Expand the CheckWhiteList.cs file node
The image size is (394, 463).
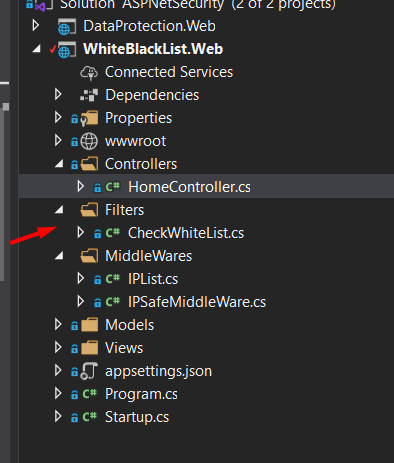[x=80, y=232]
